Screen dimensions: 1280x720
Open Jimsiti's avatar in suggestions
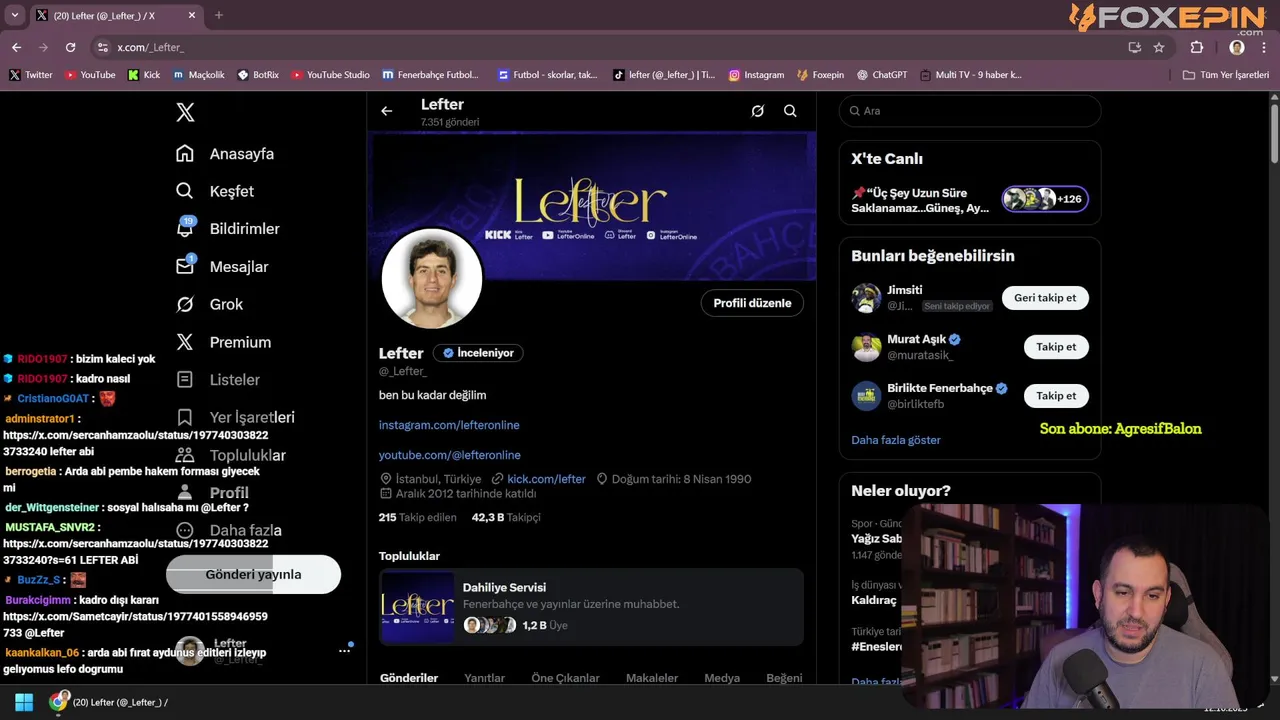tap(866, 298)
